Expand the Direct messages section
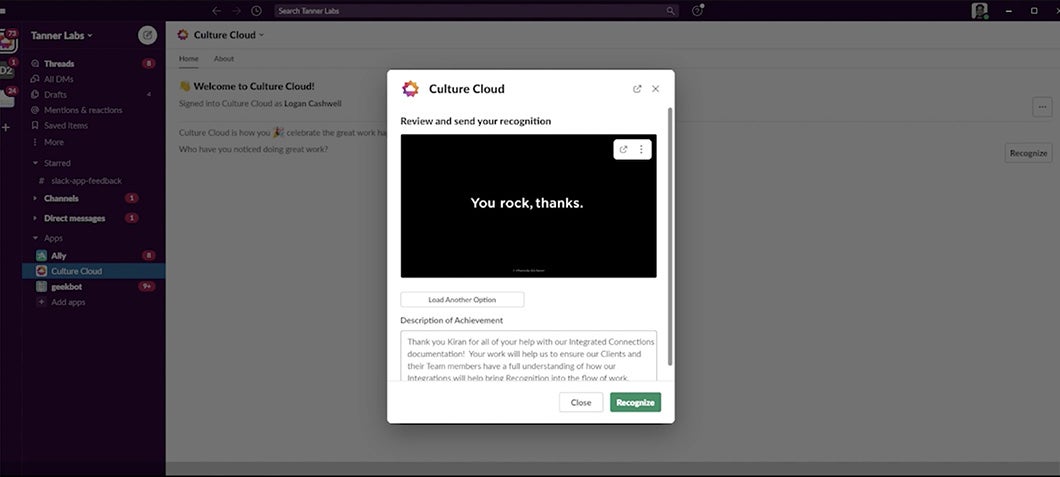 [35, 218]
